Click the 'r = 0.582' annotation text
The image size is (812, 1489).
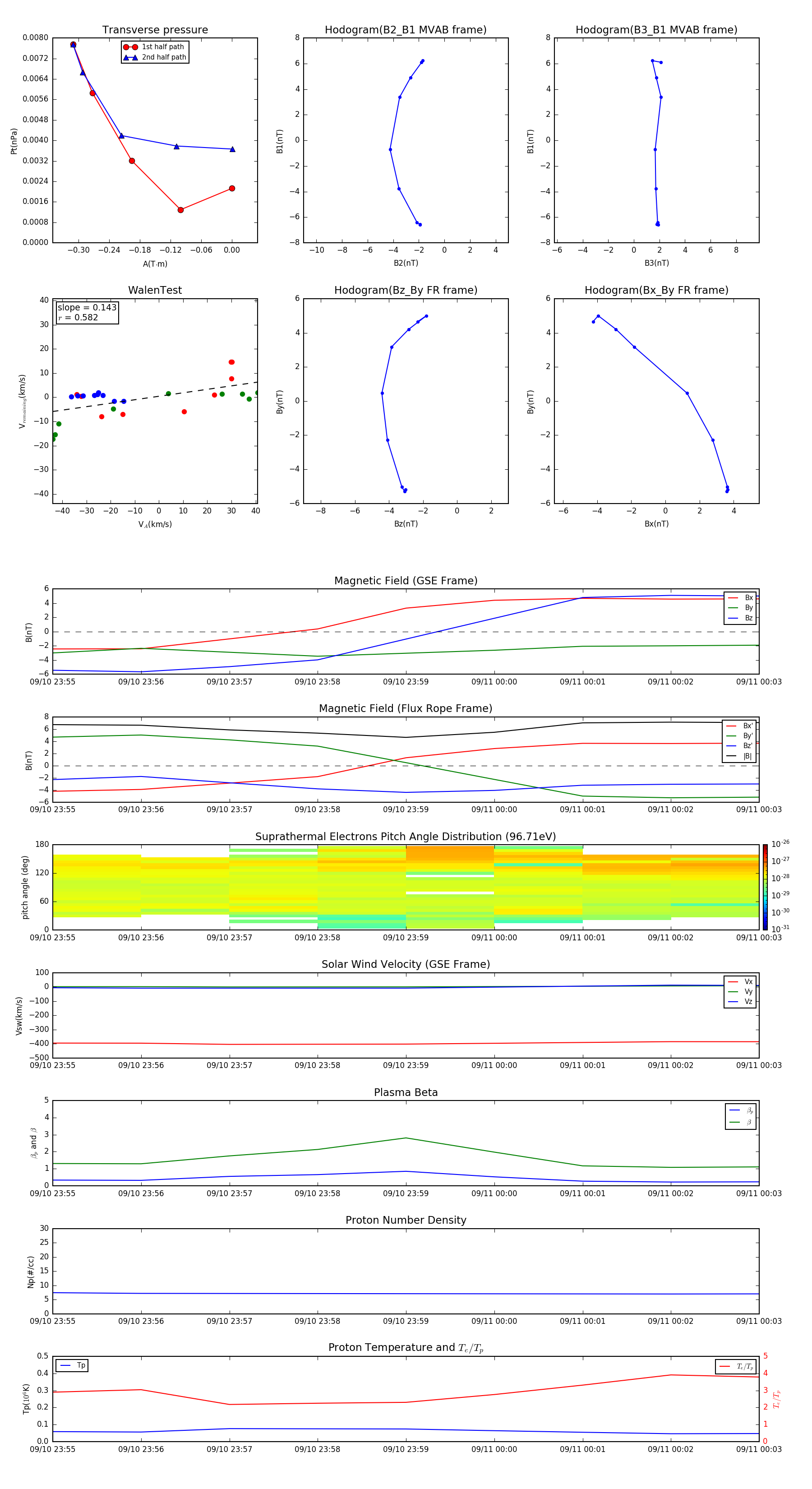click(78, 317)
